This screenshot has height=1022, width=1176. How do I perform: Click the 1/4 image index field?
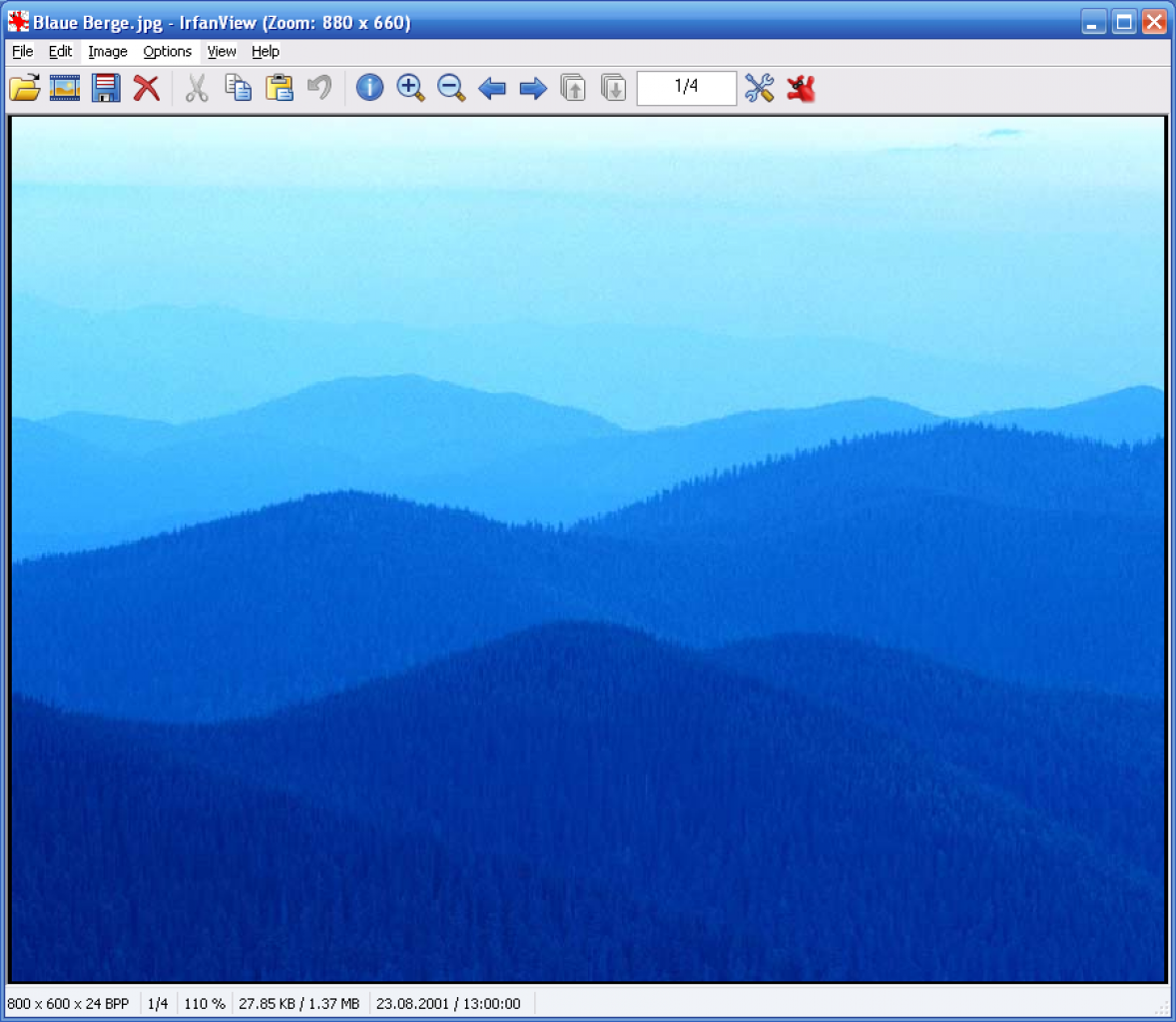pyautogui.click(x=686, y=88)
